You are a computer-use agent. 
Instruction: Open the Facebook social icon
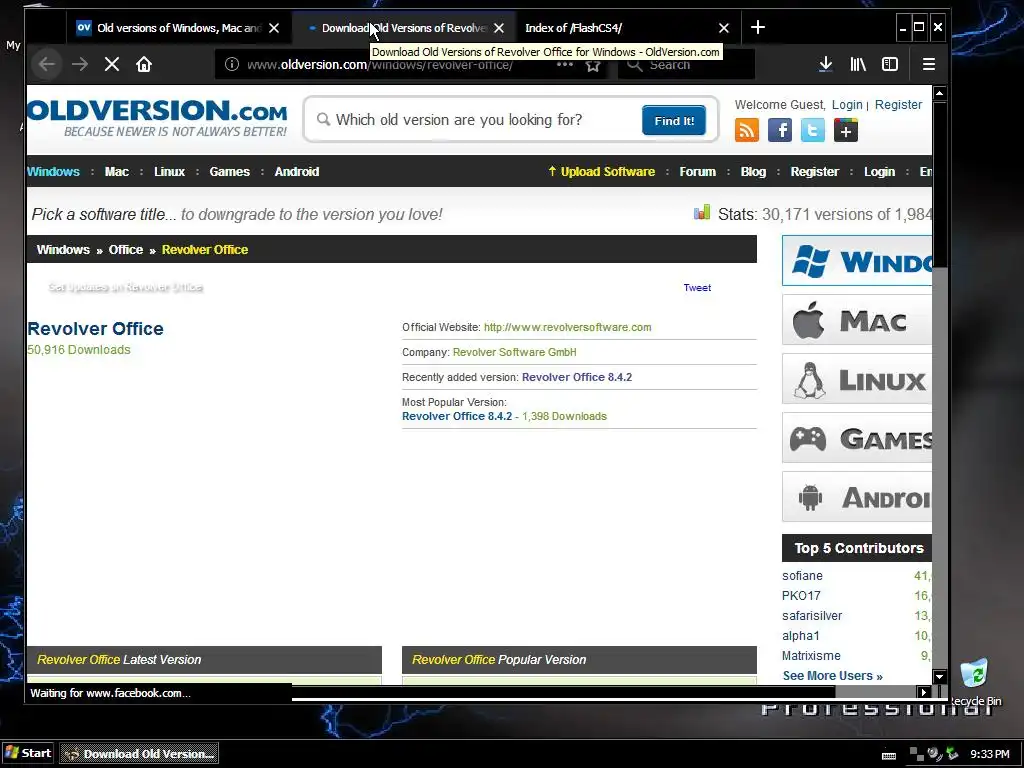(780, 130)
